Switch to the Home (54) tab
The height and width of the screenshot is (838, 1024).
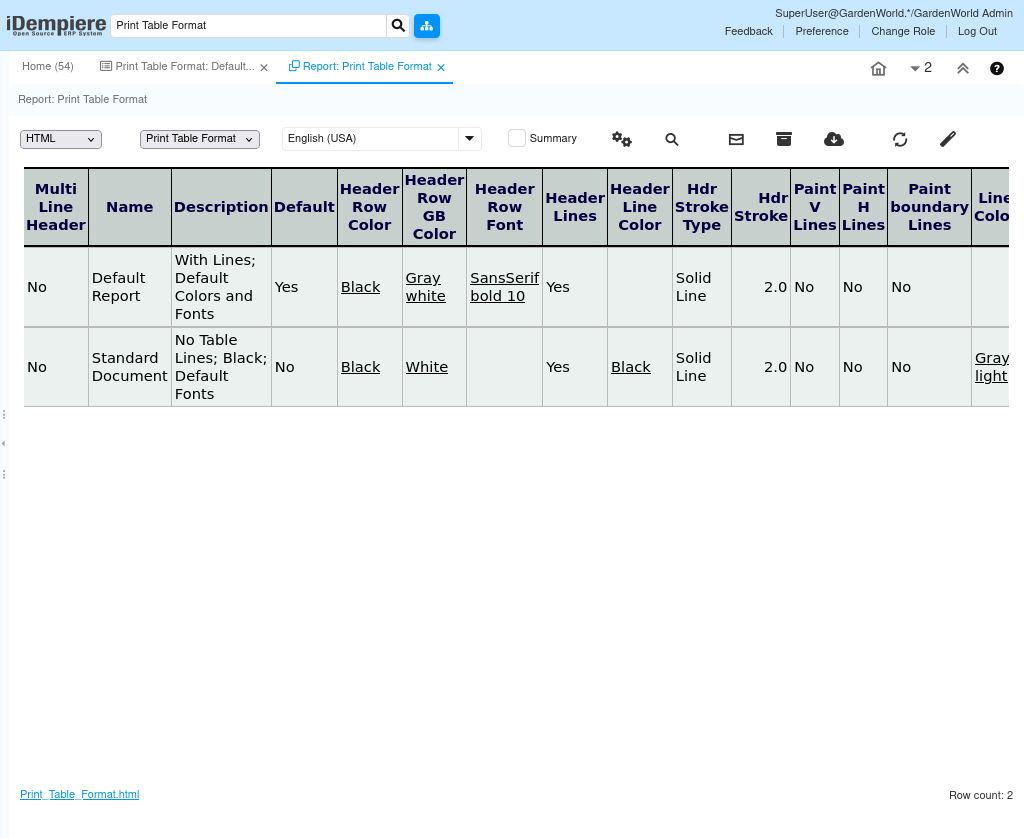coord(48,67)
